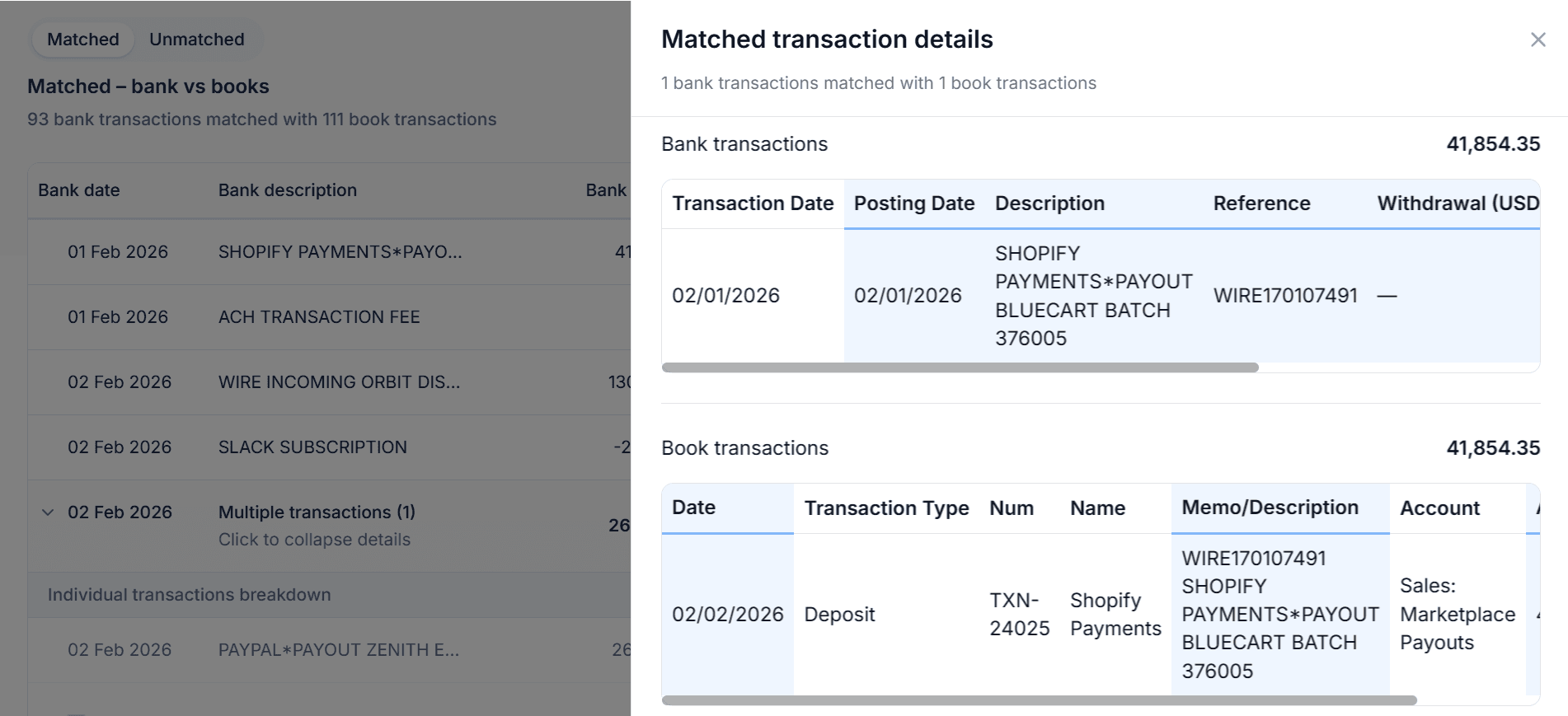Viewport: 1568px width, 716px height.
Task: Open the SHOPIFY PAYMENTS bank row
Action: (340, 252)
